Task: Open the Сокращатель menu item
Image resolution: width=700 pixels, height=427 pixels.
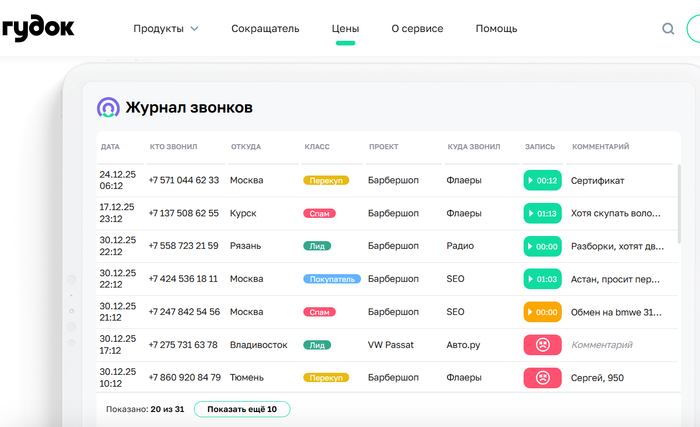Action: point(265,29)
